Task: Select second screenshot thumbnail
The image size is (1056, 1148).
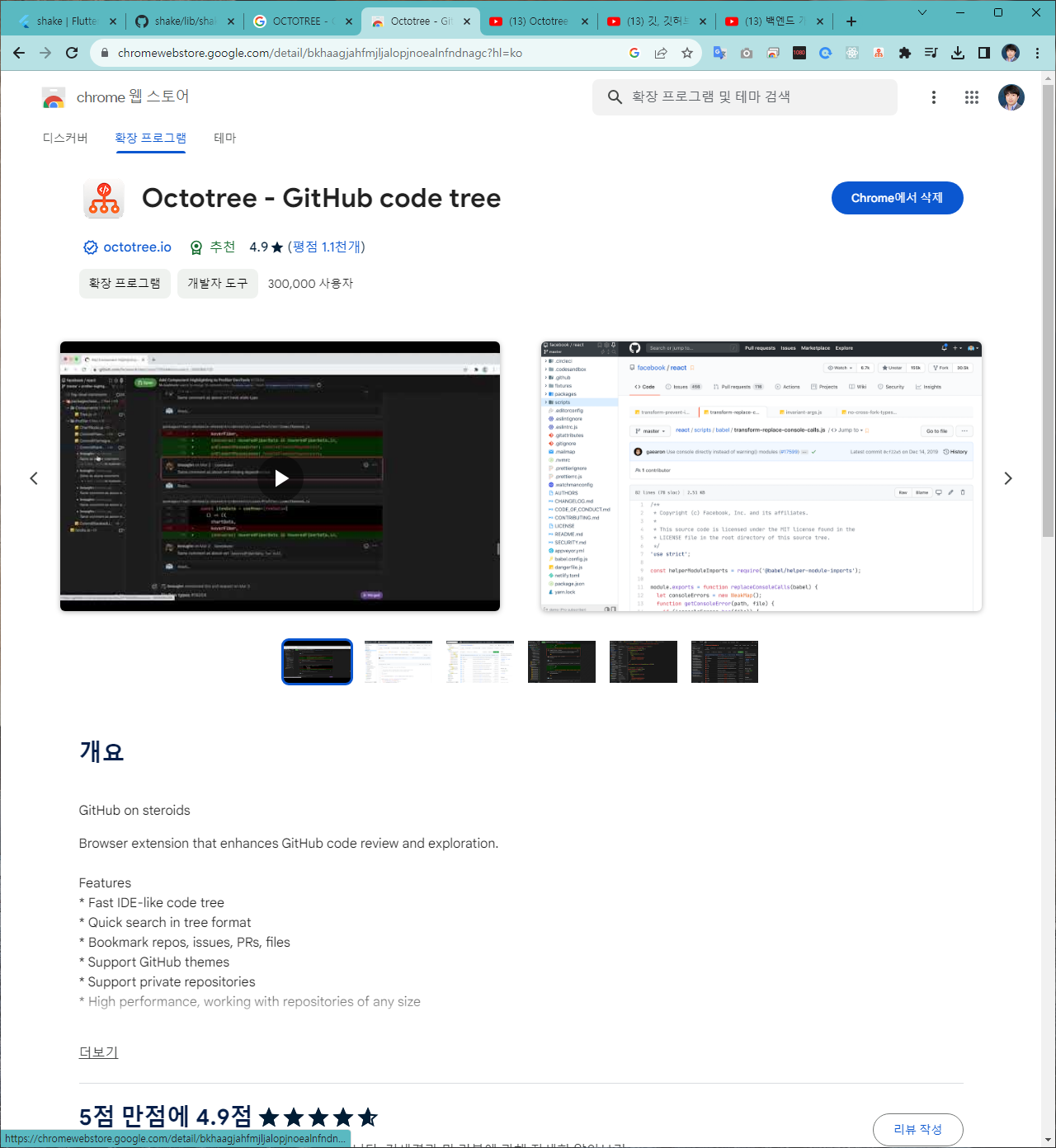Action: click(x=398, y=661)
